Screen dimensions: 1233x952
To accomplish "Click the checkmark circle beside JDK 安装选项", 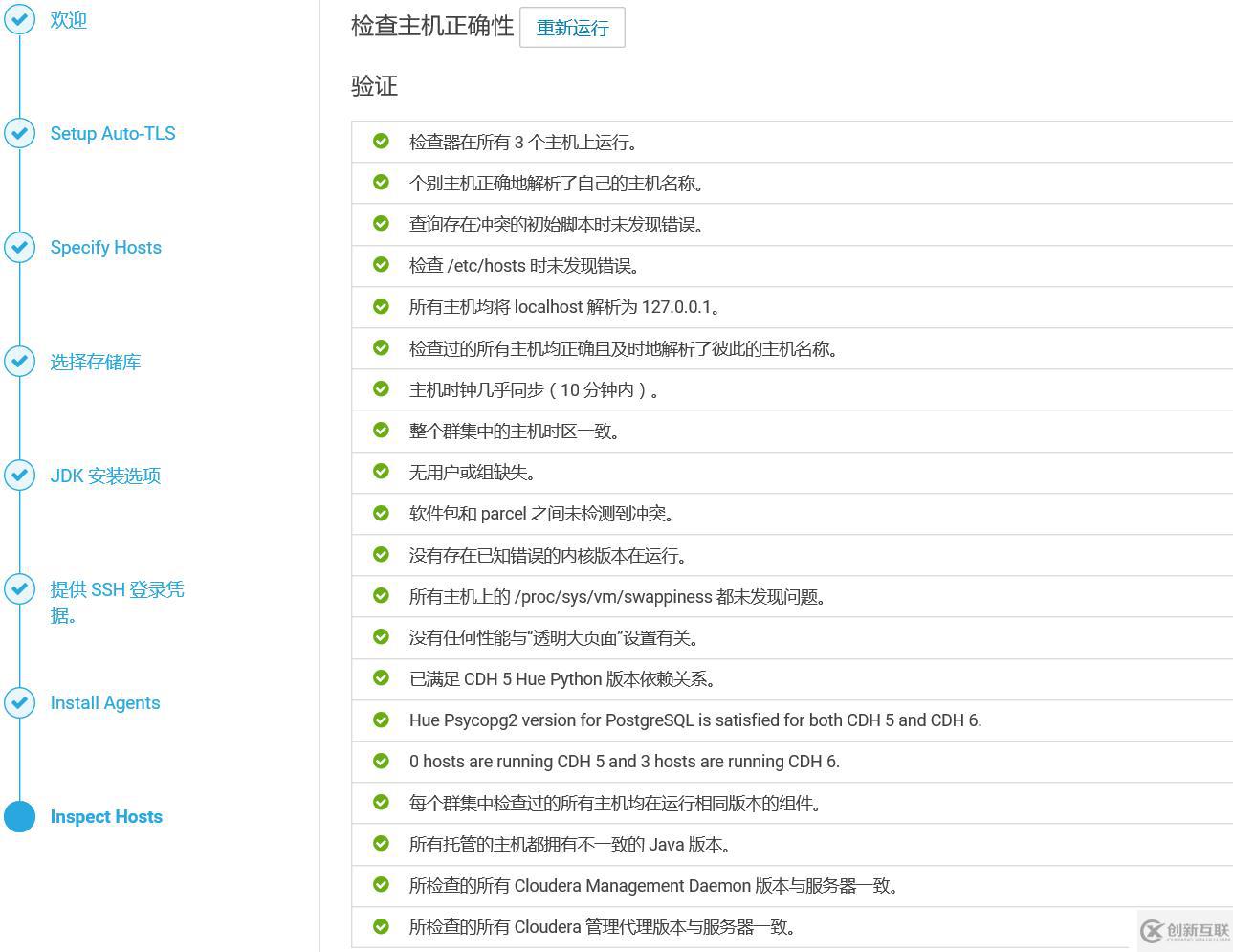I will tap(19, 475).
